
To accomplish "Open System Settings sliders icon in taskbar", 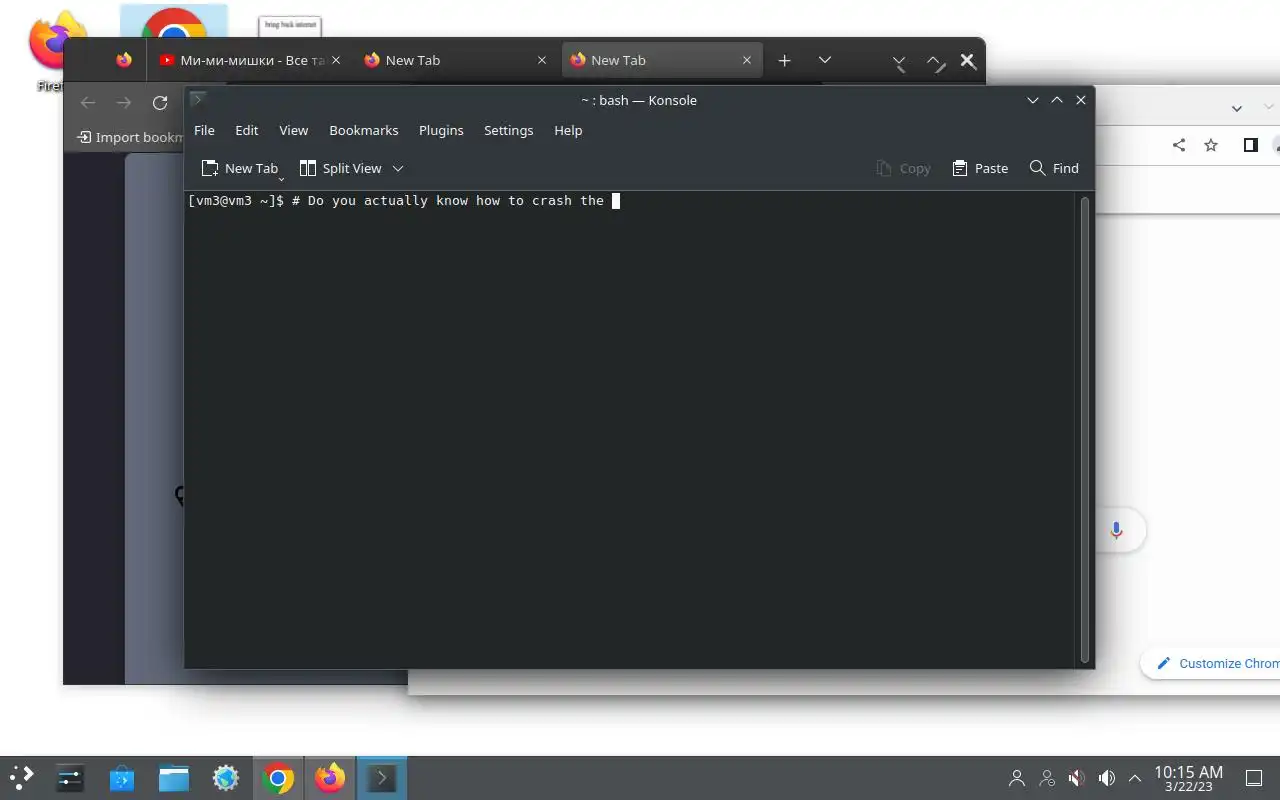I will pyautogui.click(x=70, y=778).
